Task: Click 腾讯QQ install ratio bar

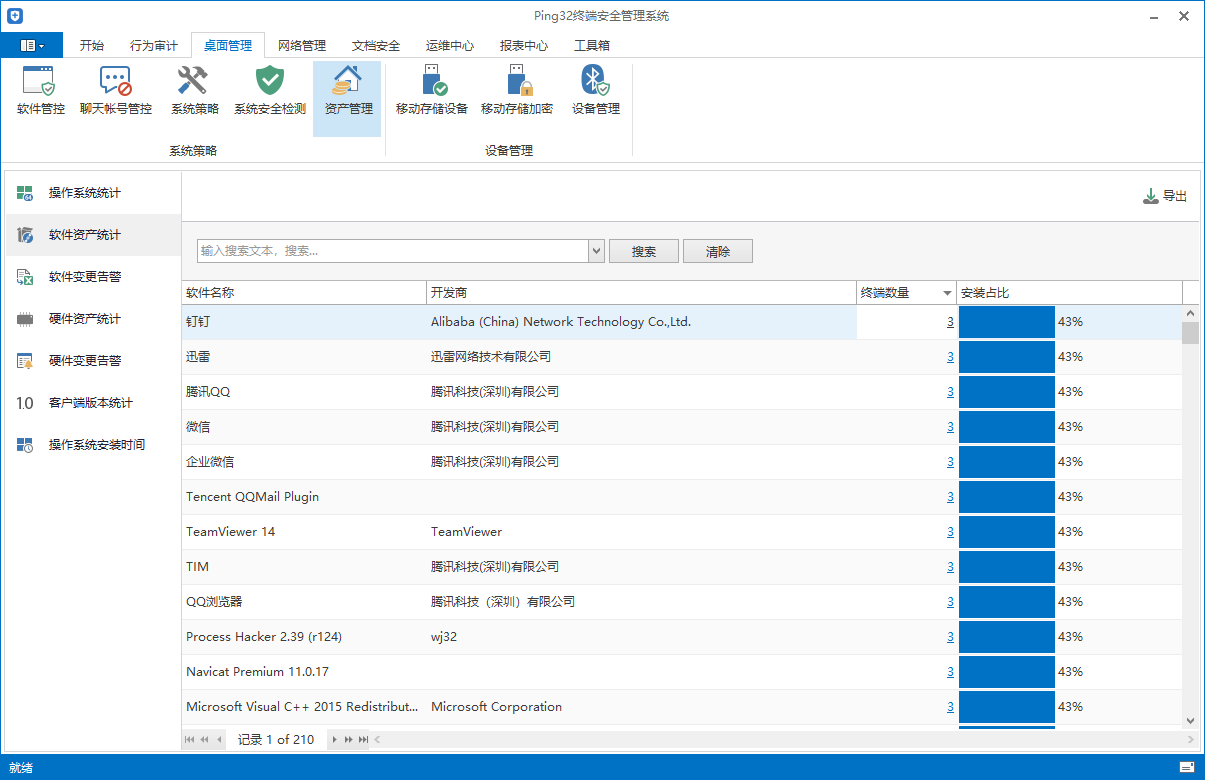Action: [x=1007, y=392]
